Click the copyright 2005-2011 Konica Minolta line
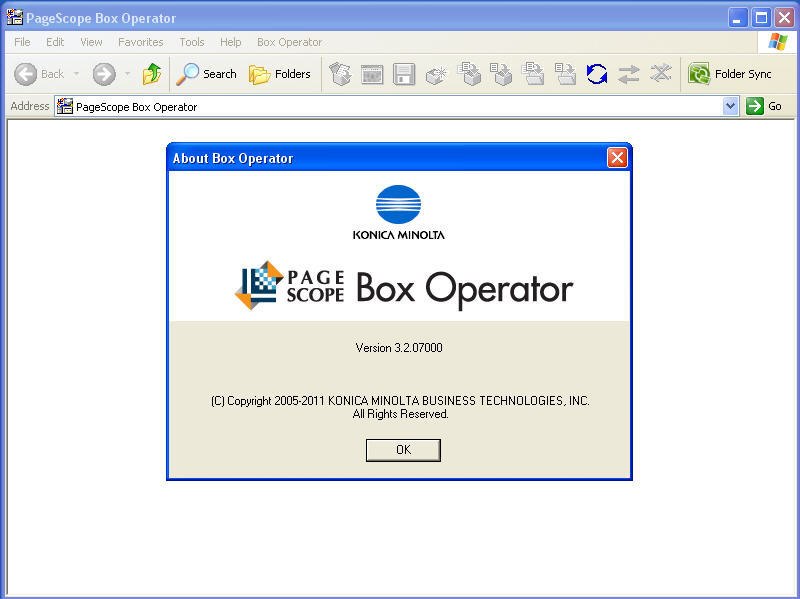This screenshot has height=599, width=800. pyautogui.click(x=400, y=401)
